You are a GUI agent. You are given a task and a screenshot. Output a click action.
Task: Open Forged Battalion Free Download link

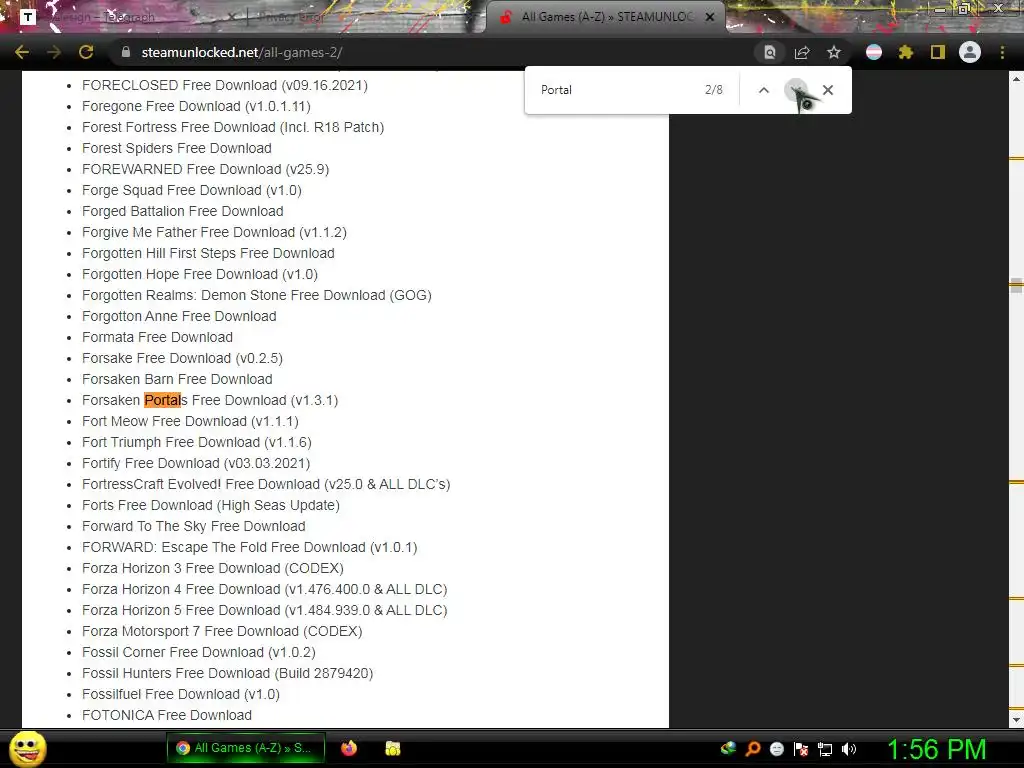point(183,211)
